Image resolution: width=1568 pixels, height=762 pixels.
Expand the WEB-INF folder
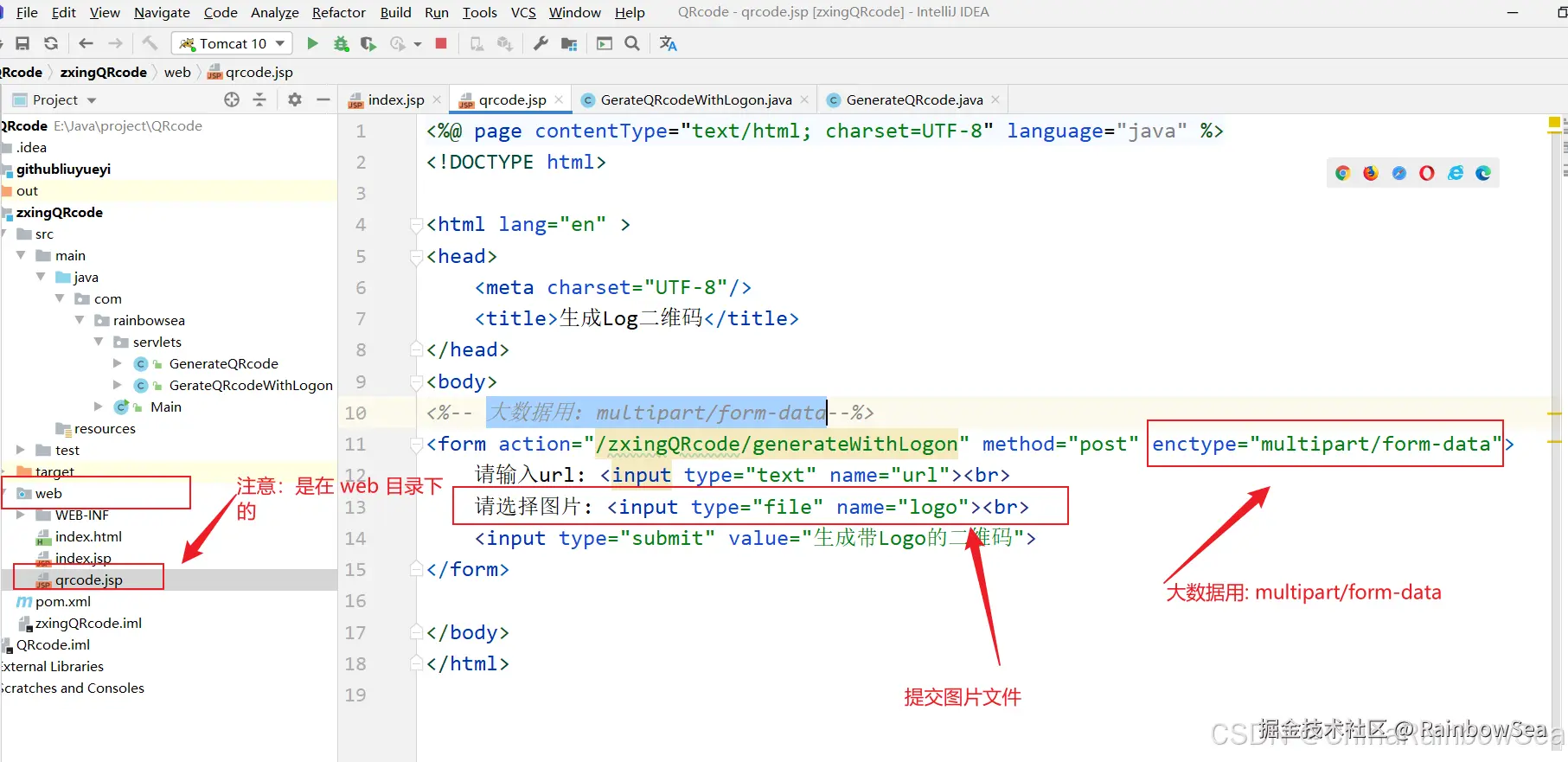(x=21, y=515)
